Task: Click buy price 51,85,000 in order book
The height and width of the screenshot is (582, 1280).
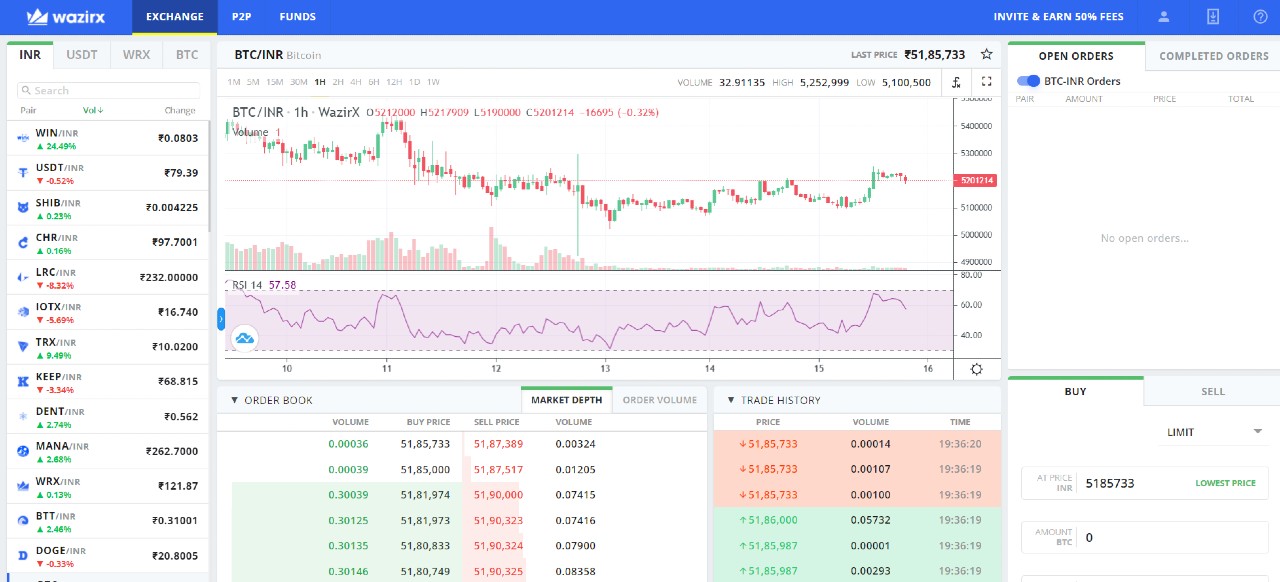Action: [425, 469]
